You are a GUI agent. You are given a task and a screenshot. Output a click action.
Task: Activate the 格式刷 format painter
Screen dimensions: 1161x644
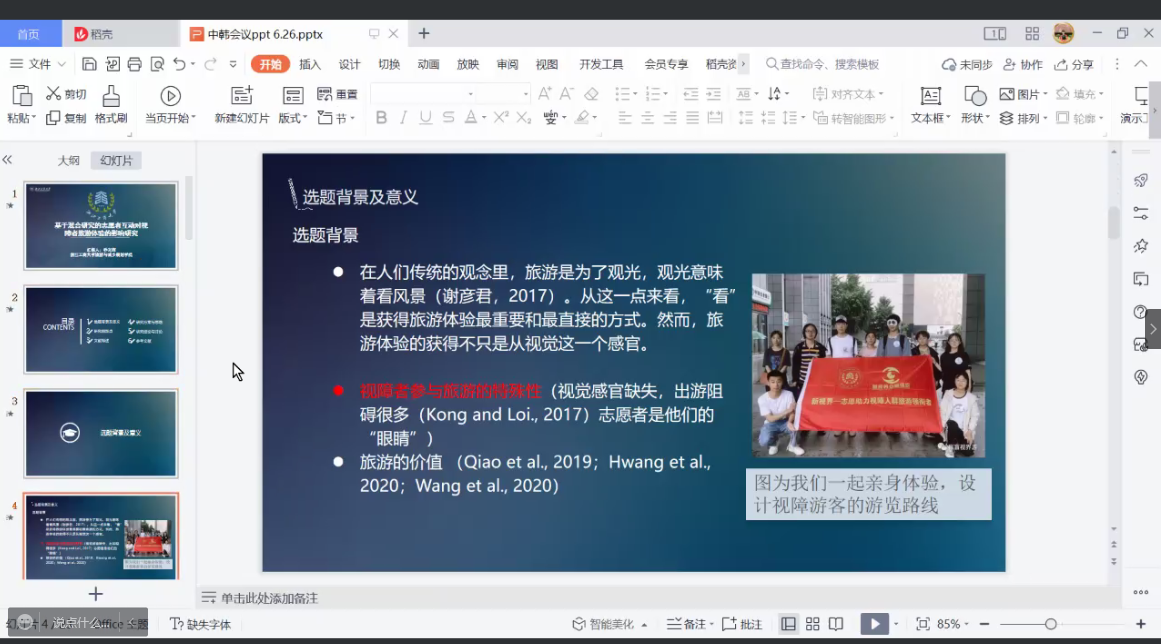pos(111,105)
